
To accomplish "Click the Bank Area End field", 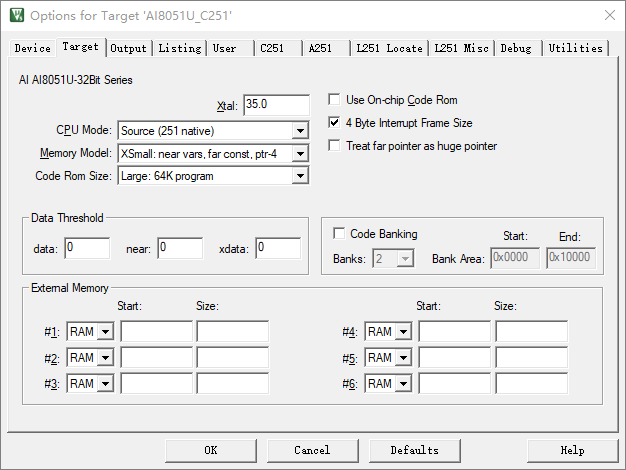I will (x=571, y=258).
